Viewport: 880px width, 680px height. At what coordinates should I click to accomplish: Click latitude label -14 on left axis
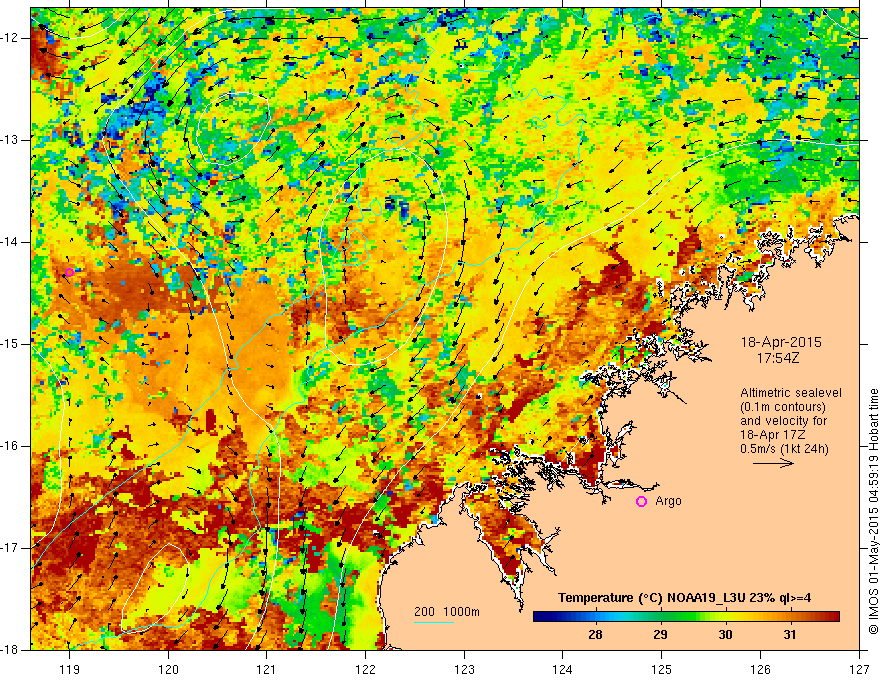click(11, 242)
